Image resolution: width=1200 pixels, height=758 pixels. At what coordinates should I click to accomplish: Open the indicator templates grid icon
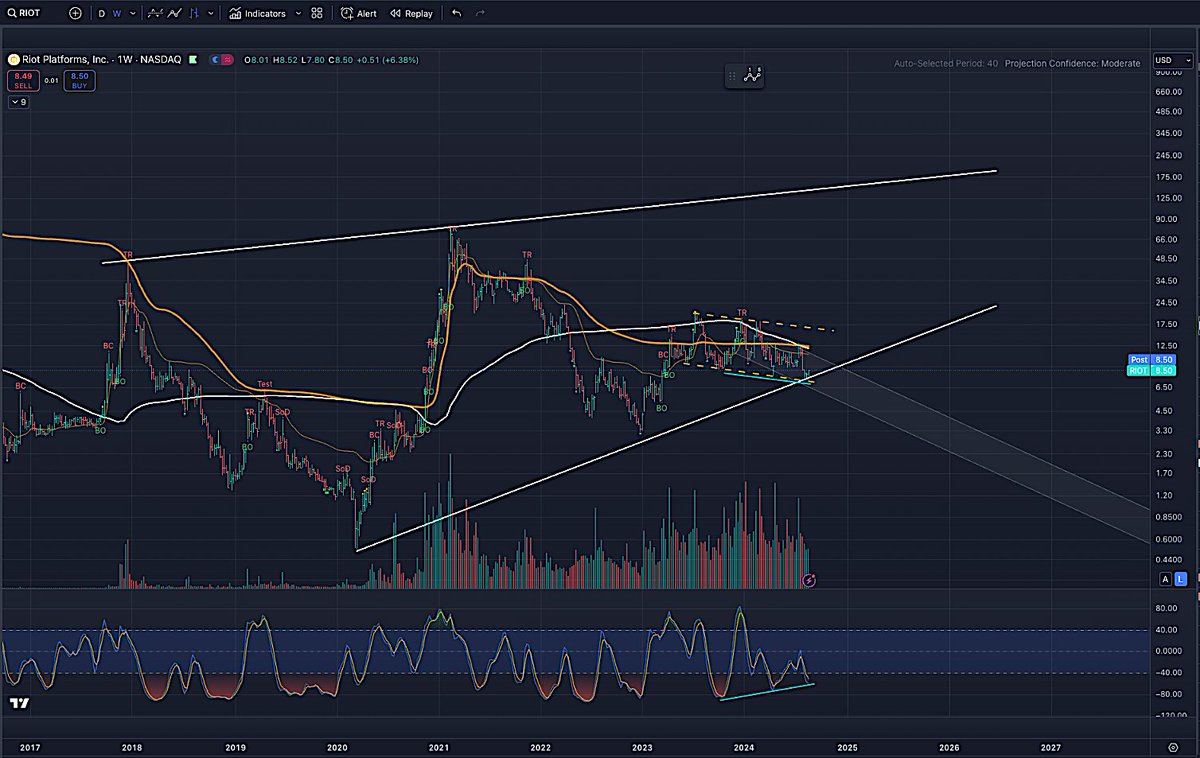pos(317,14)
